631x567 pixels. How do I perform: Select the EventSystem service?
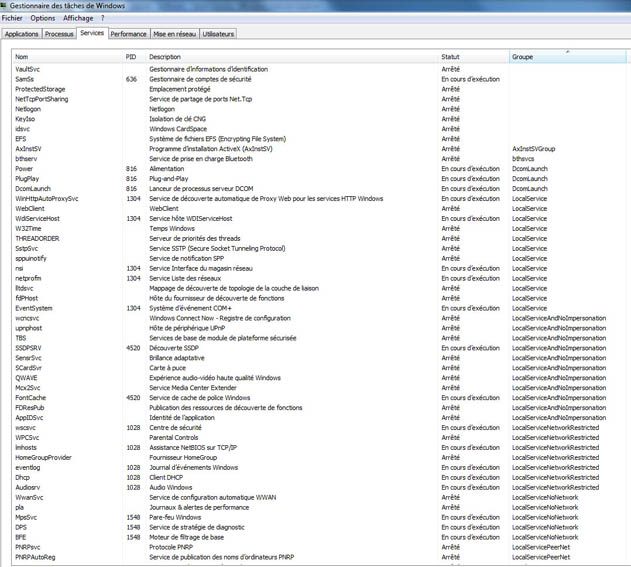point(34,308)
